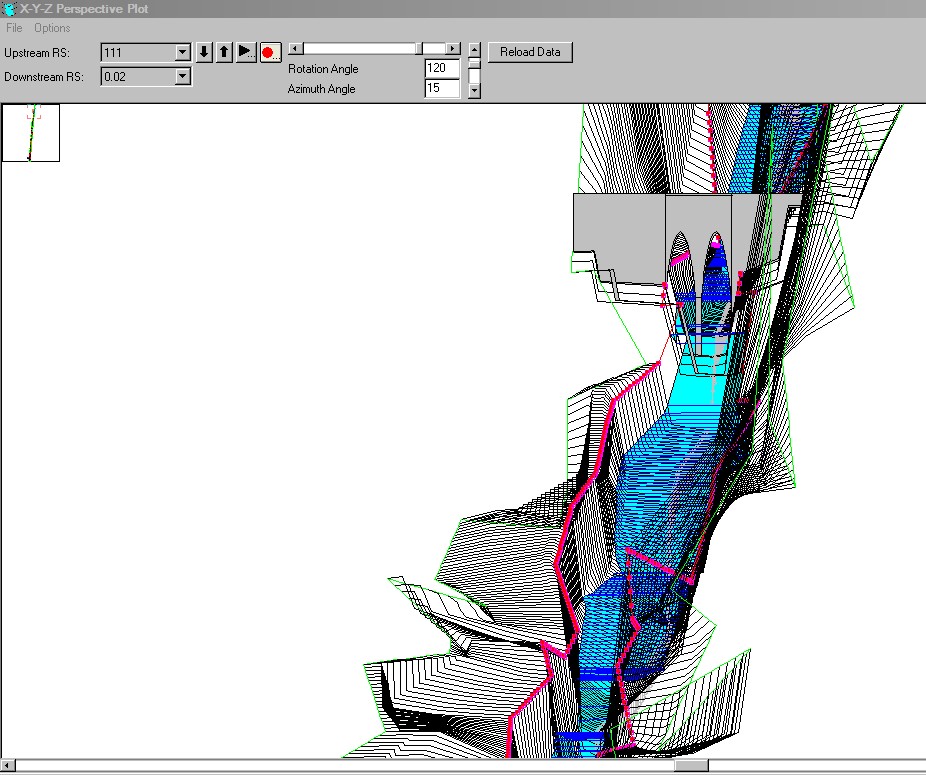Expand the Upstream RS dropdown
Viewport: 926px width, 775px height.
pyautogui.click(x=182, y=53)
